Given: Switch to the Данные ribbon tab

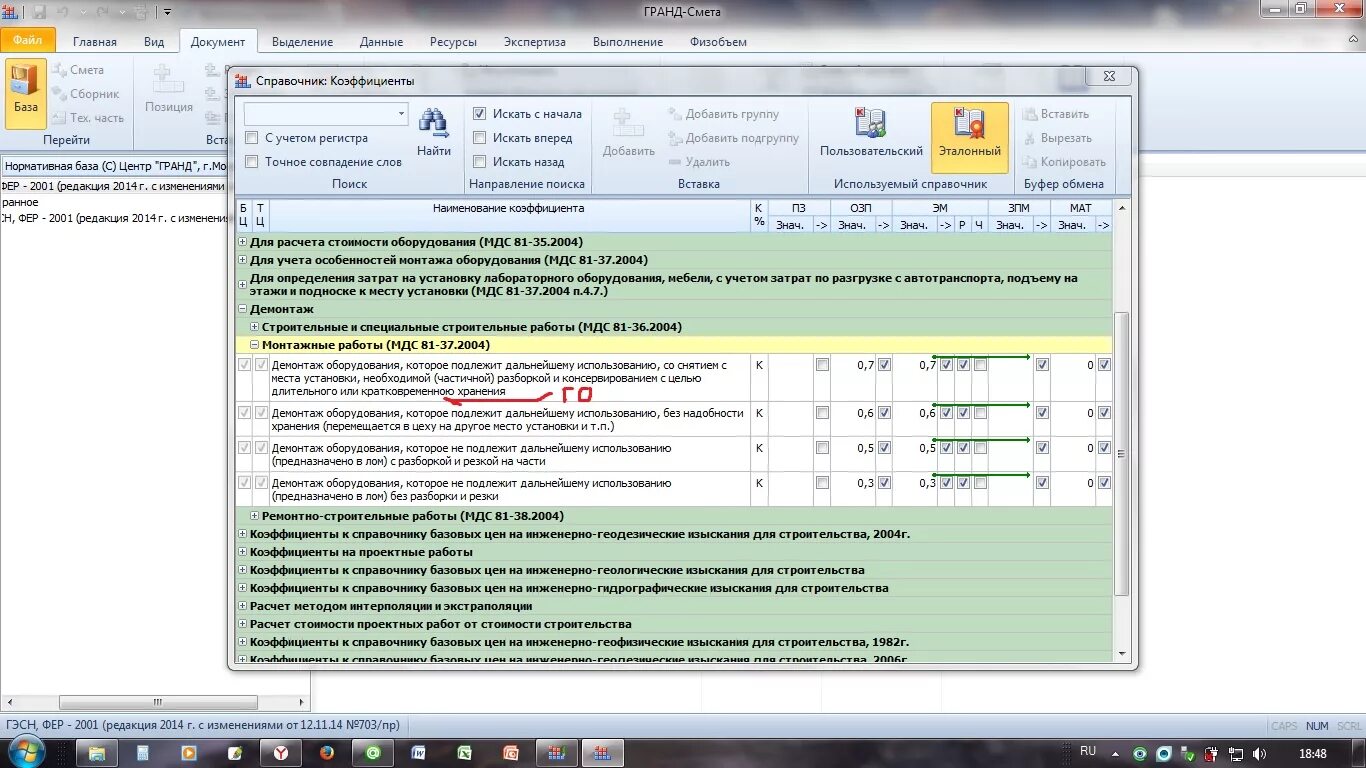Looking at the screenshot, I should tap(381, 42).
